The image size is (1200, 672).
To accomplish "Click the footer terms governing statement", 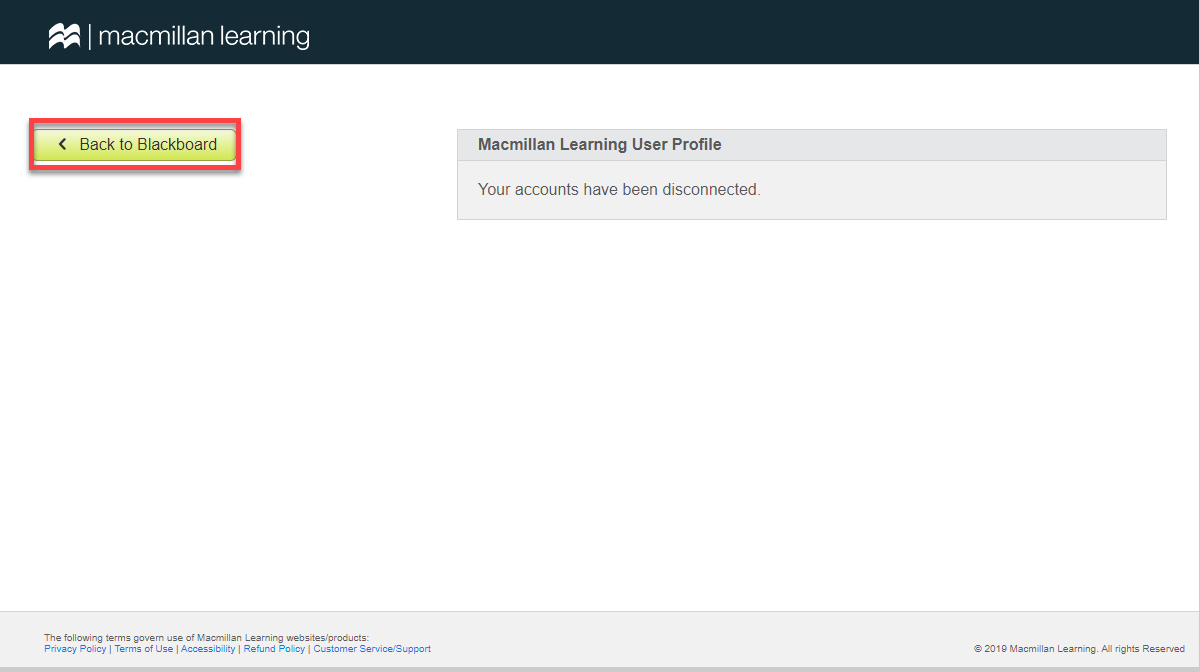I will (x=206, y=637).
